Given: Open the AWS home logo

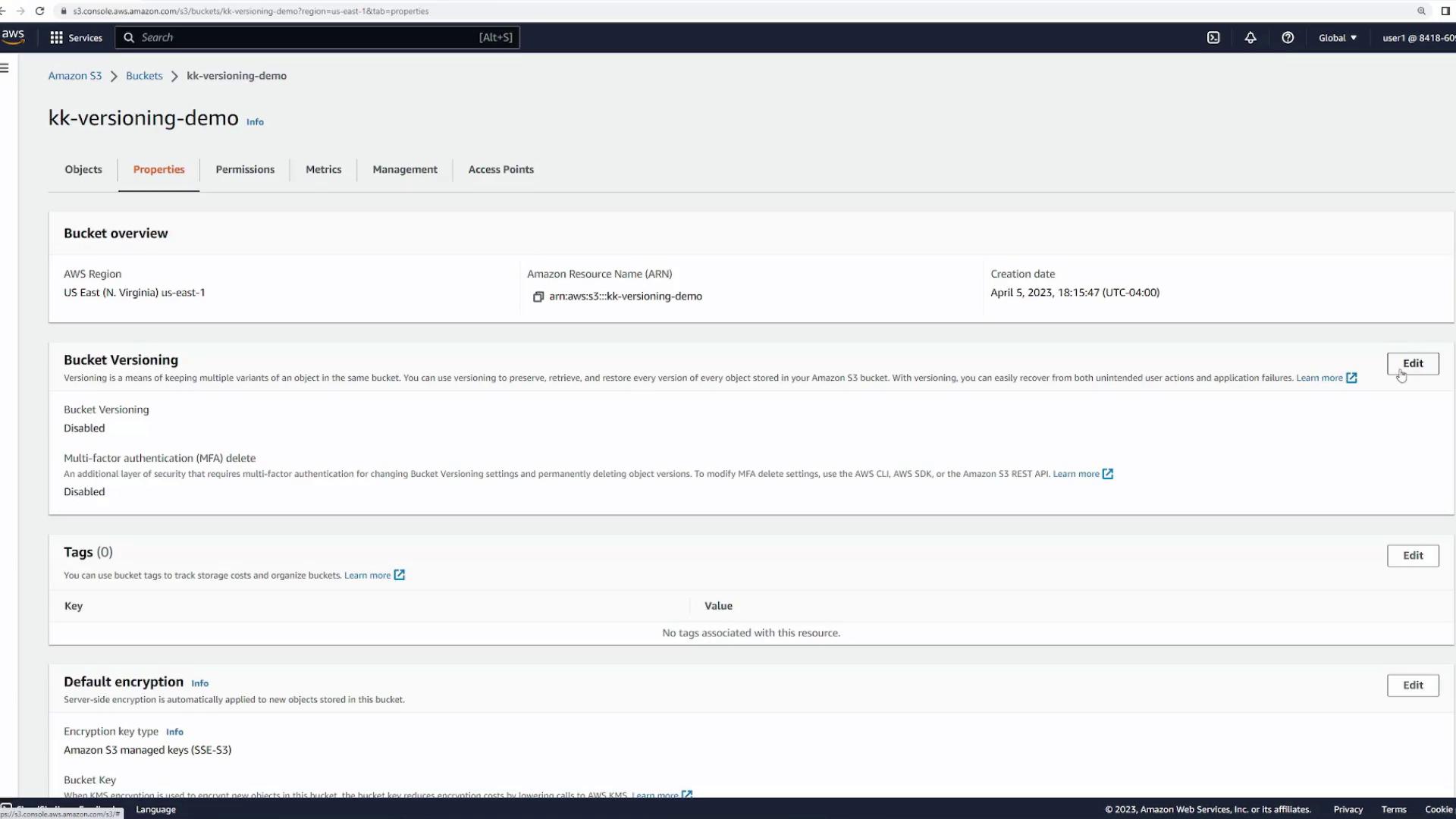Looking at the screenshot, I should click(x=13, y=36).
